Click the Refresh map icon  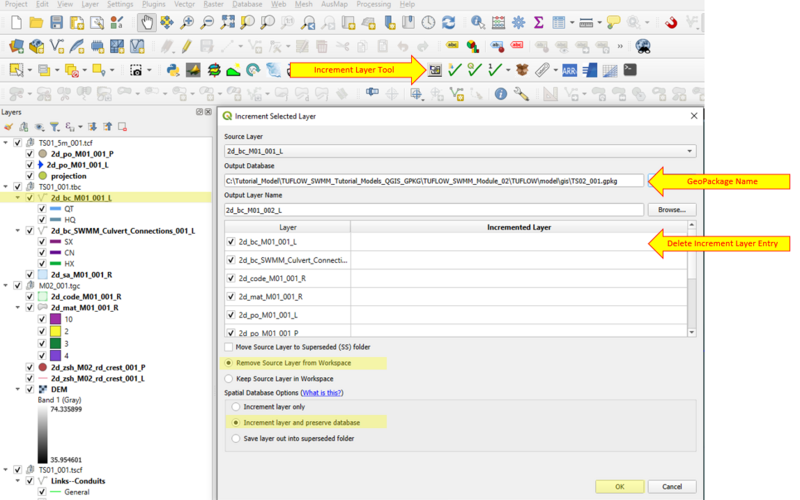point(449,22)
